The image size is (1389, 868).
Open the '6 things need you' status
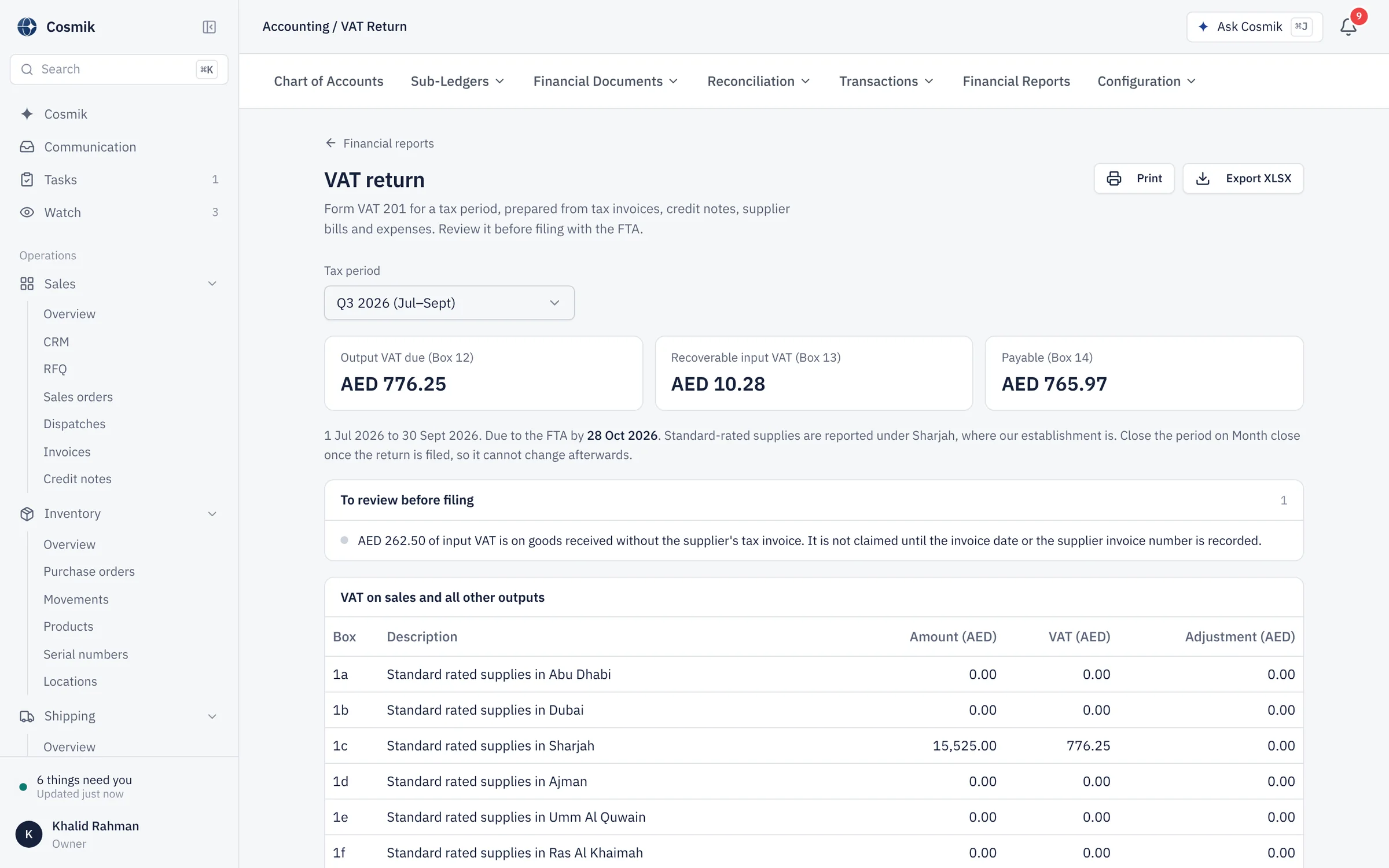point(84,786)
